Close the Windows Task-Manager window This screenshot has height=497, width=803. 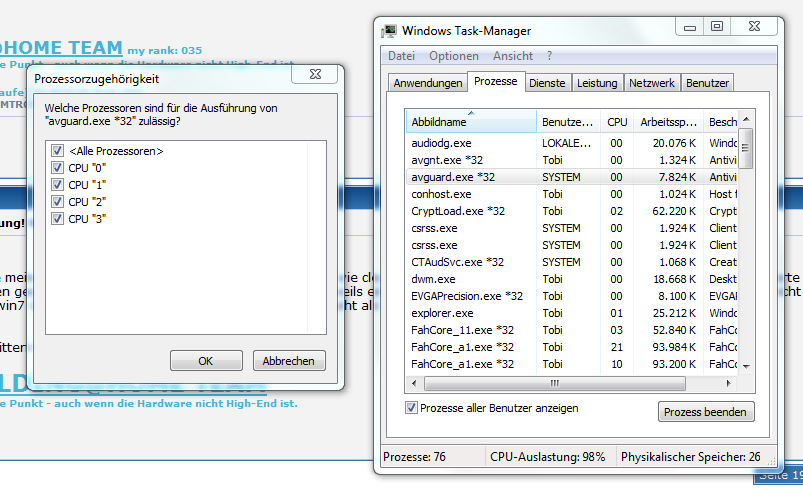(754, 27)
